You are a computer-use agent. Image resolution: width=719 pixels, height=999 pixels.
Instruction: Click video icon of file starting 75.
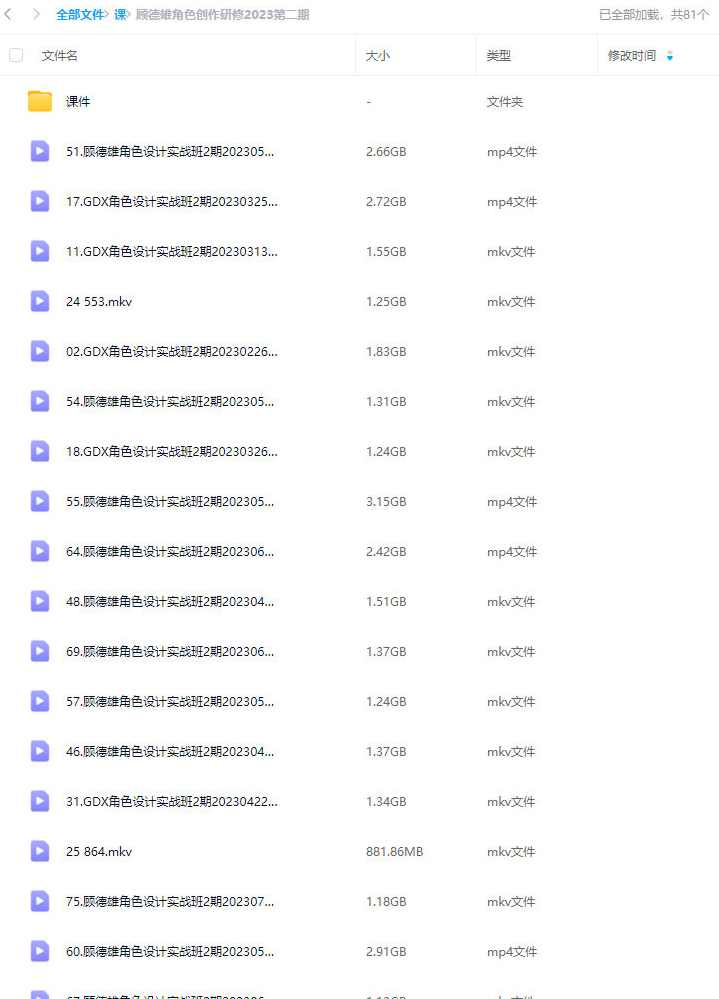pyautogui.click(x=39, y=901)
